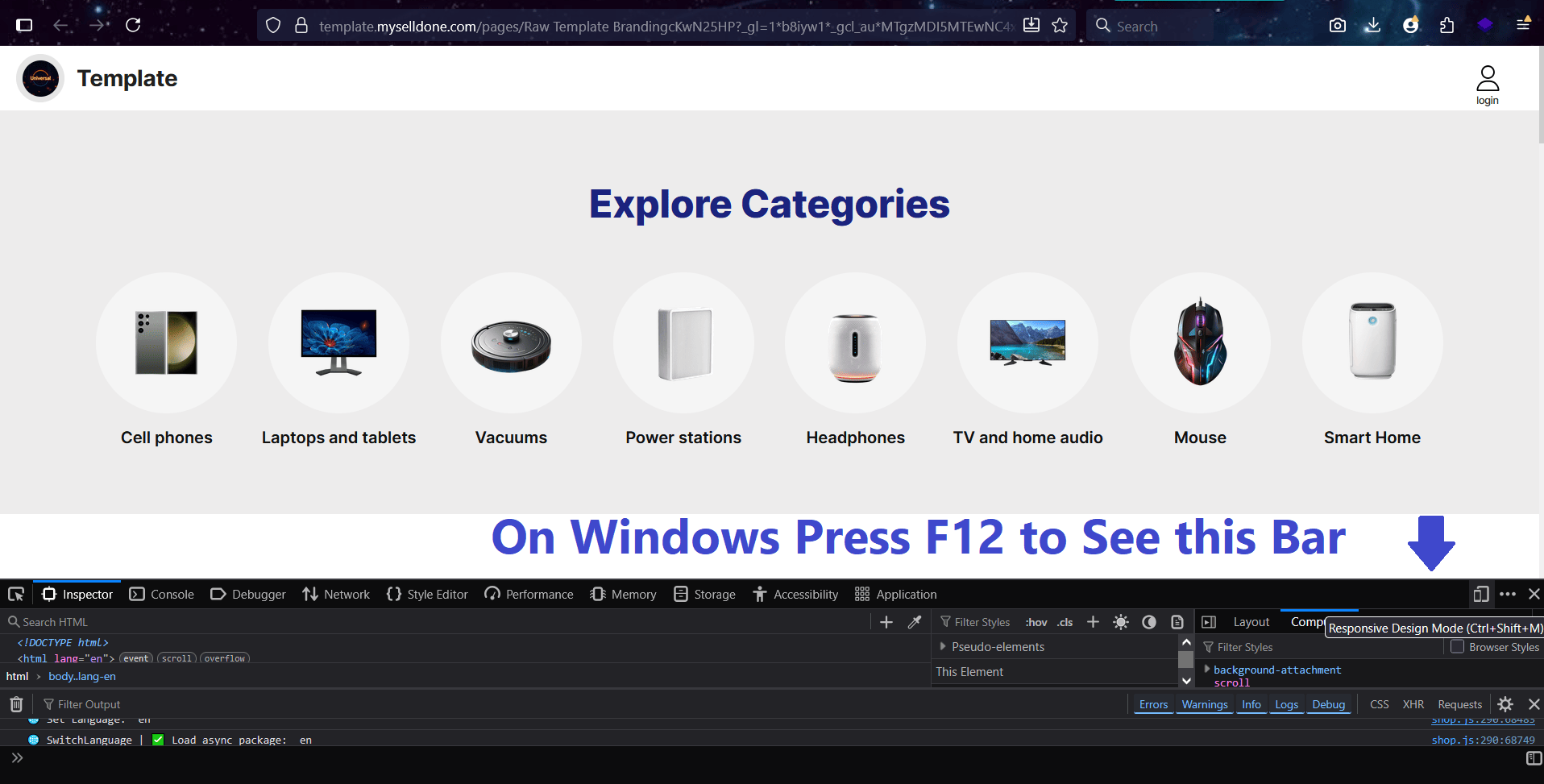Click the scroll badge on html node

176,658
